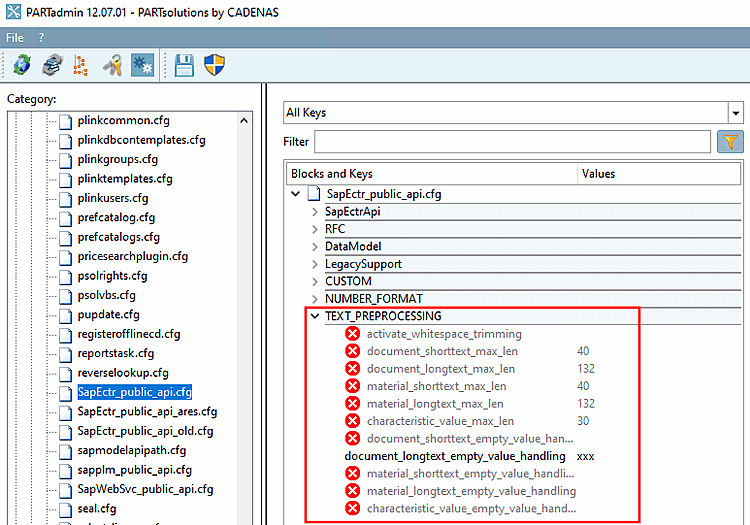Select document_longtext_empty_value_handling key

(455, 456)
